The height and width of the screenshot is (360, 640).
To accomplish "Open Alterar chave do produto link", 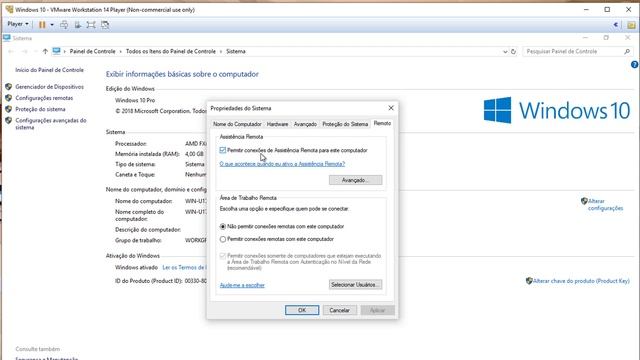I will pos(581,281).
